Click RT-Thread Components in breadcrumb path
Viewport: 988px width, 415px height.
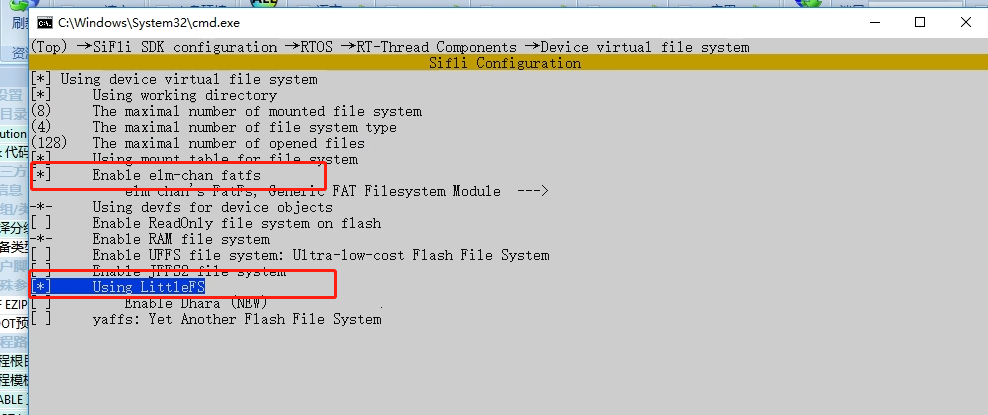click(x=437, y=47)
